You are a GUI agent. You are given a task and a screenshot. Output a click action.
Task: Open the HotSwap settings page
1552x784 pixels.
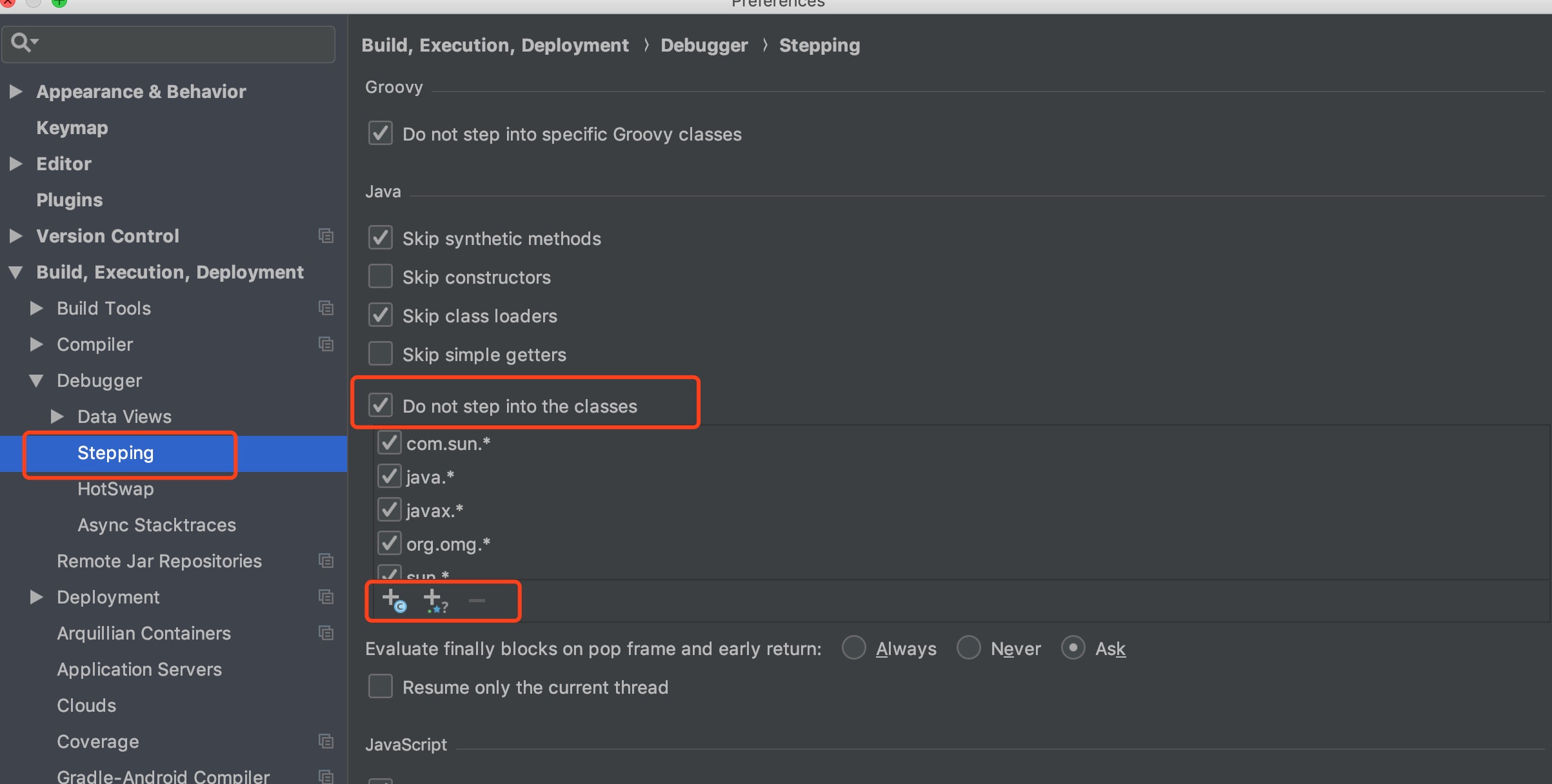(x=115, y=489)
